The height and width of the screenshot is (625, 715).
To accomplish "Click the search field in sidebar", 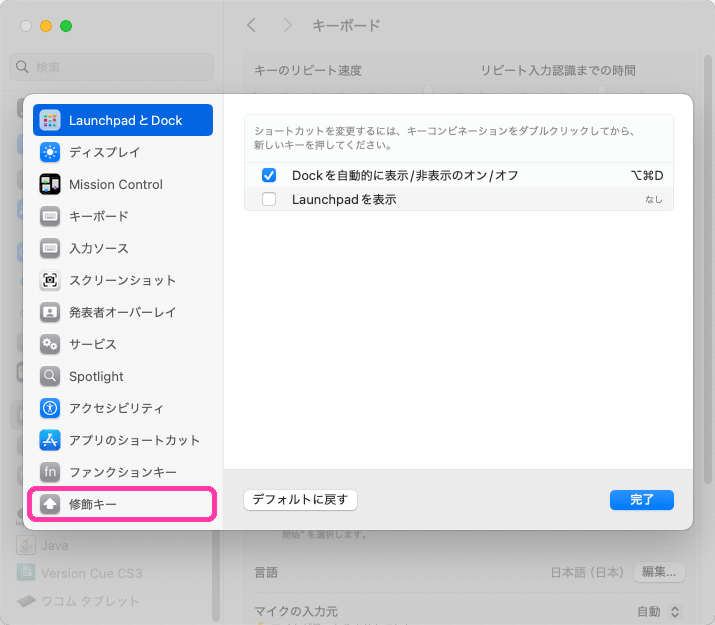I will pos(112,67).
